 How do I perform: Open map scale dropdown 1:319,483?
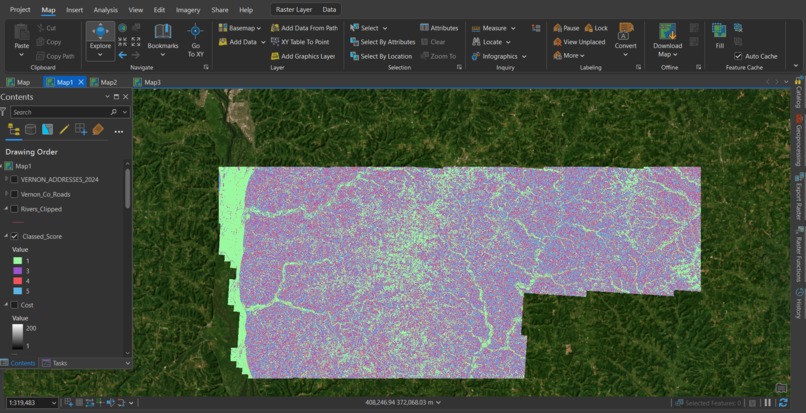coord(54,403)
